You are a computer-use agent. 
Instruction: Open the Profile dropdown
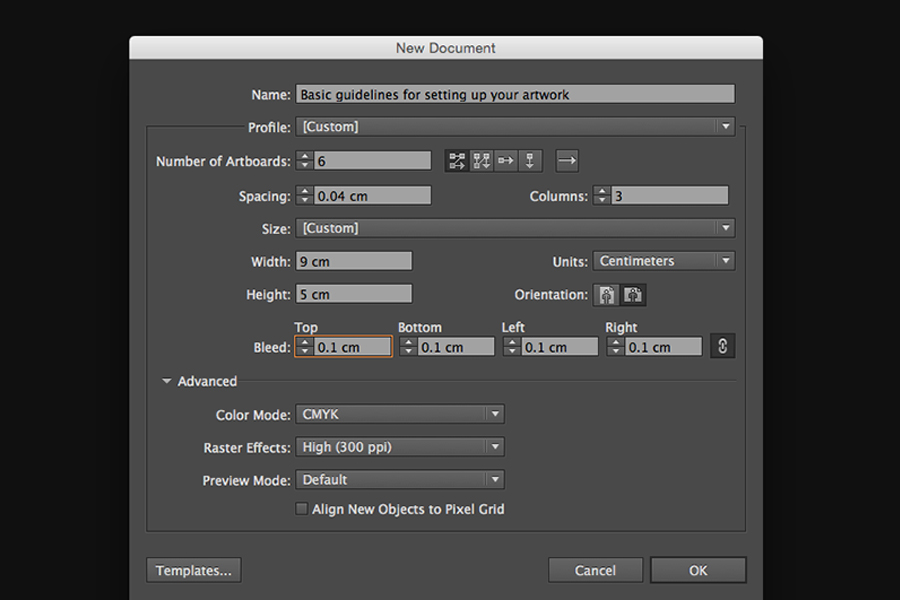[725, 126]
